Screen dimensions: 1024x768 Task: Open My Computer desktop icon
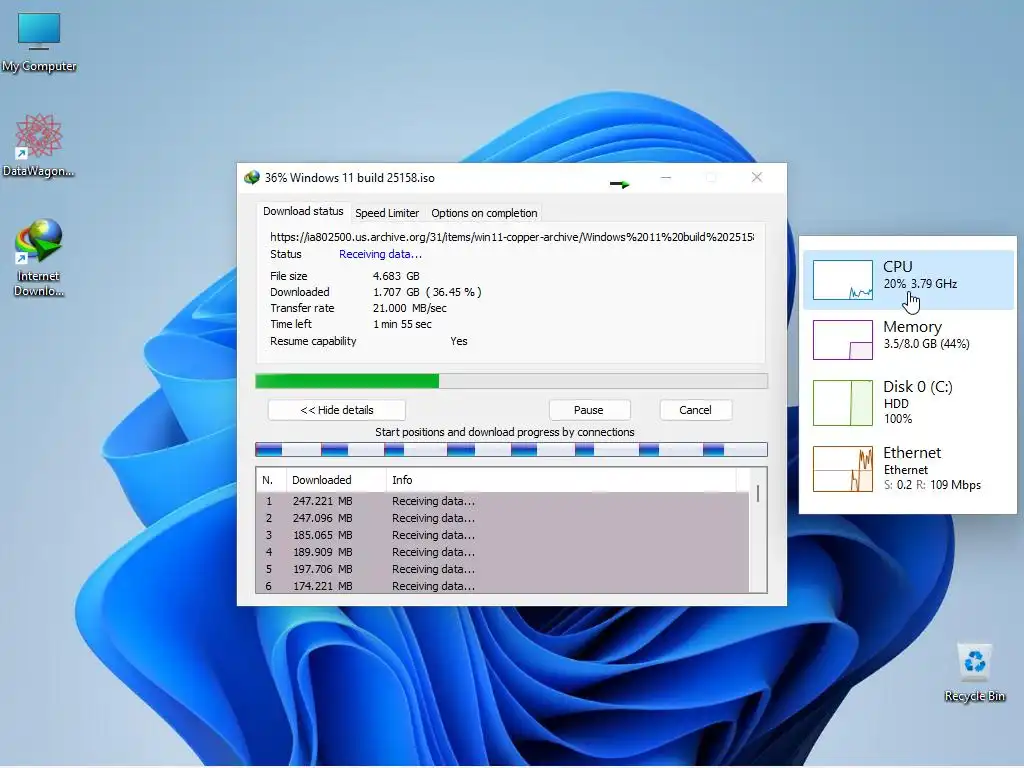pyautogui.click(x=39, y=42)
